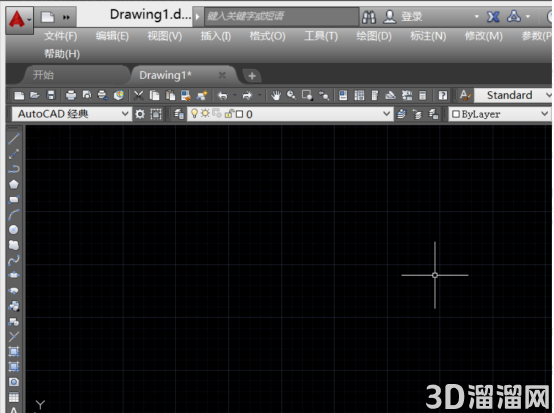Viewport: 554px width, 413px height.
Task: Expand the quick access toolbar overflow arrows
Action: (x=66, y=17)
